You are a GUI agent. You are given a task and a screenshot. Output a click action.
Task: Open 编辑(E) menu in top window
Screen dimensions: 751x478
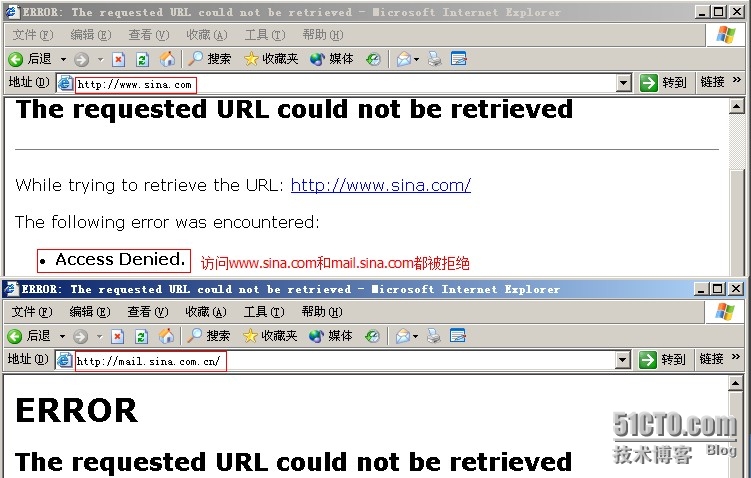click(x=91, y=35)
